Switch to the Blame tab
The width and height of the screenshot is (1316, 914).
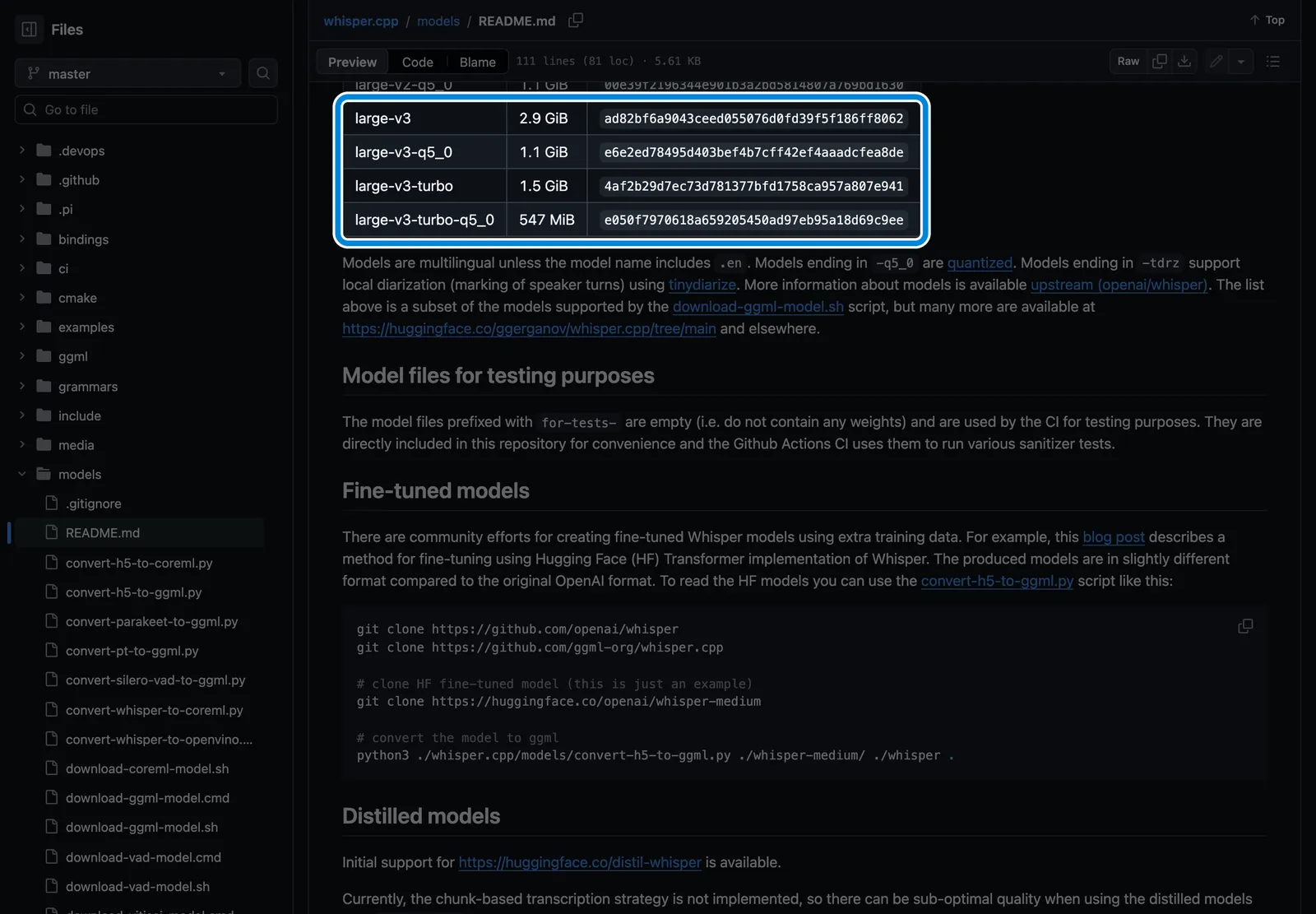[477, 62]
